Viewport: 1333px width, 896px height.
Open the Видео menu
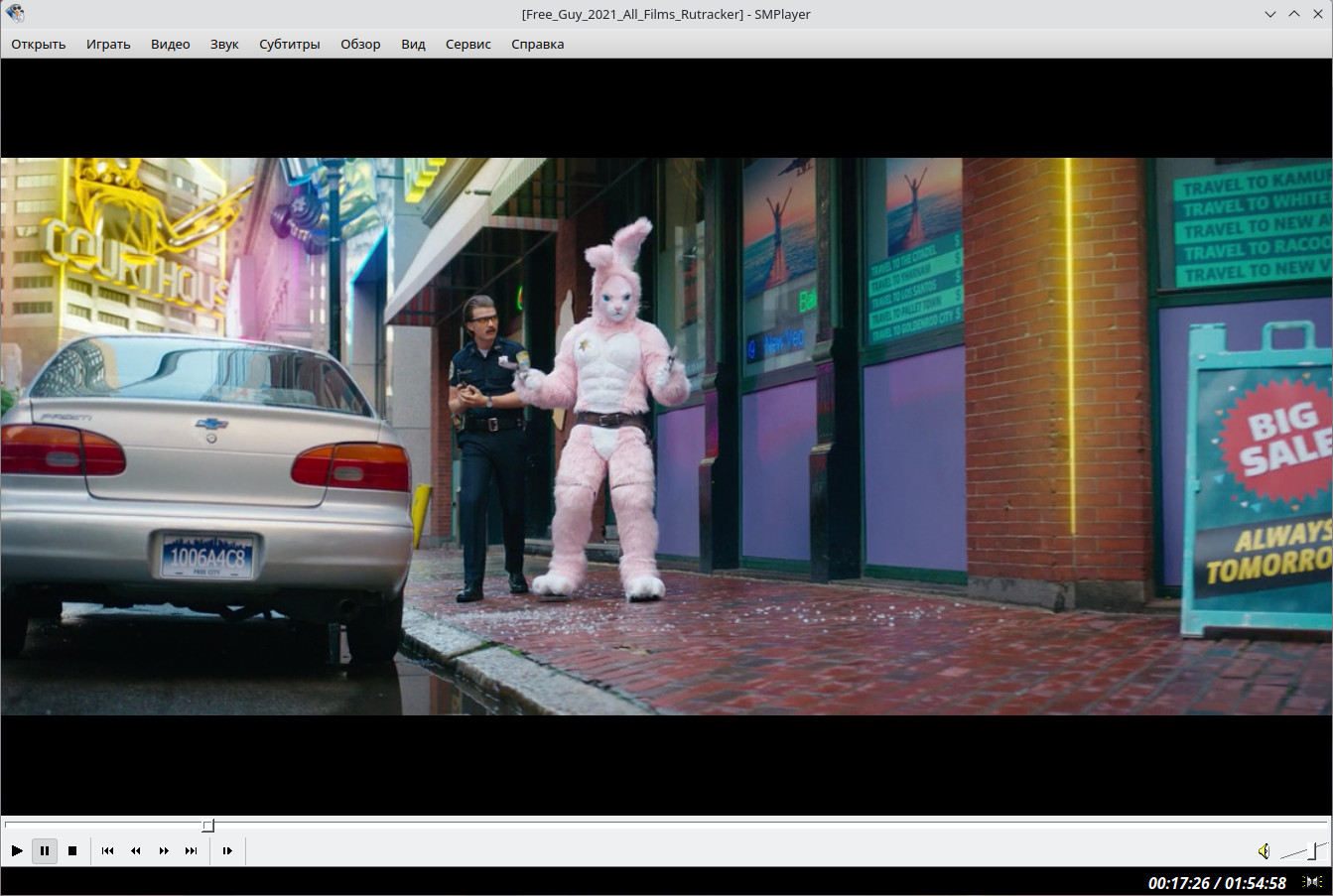171,44
